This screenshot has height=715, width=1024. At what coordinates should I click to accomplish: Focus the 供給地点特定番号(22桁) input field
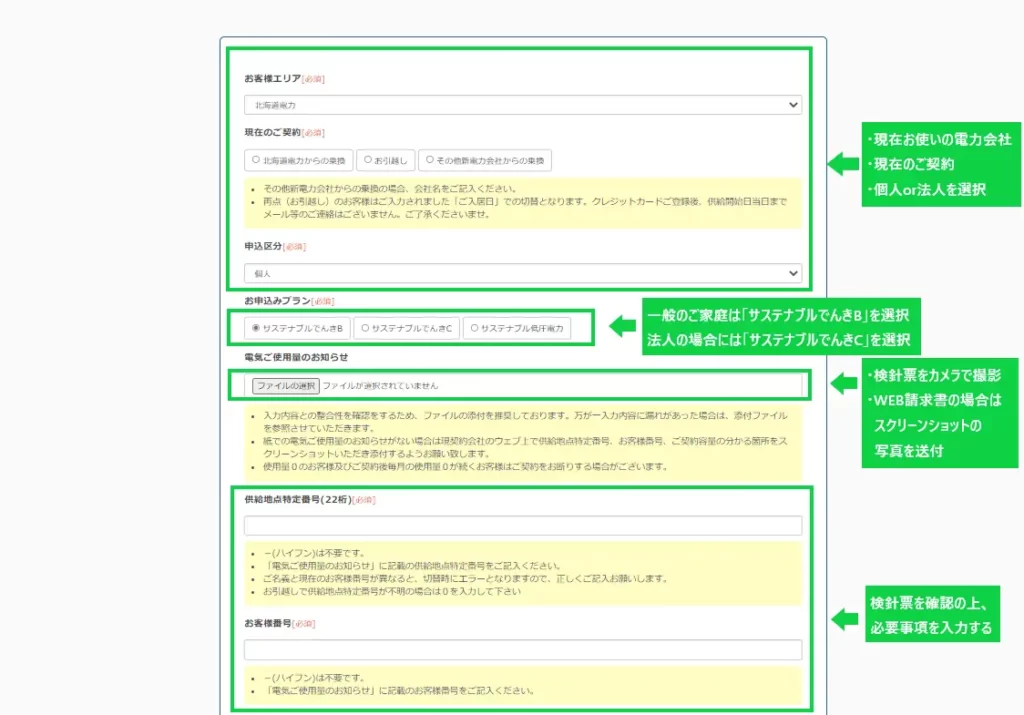click(x=522, y=526)
